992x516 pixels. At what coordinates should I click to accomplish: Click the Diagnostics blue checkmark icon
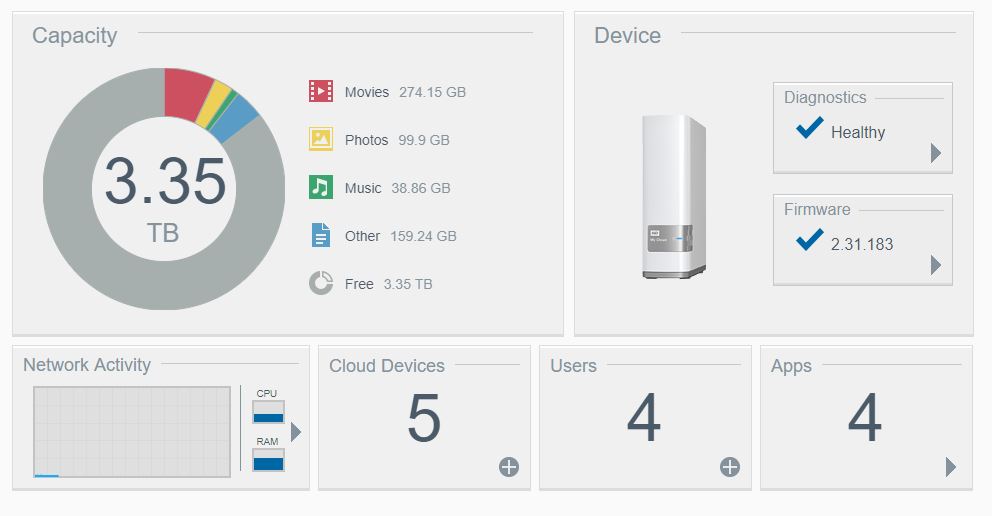(809, 128)
